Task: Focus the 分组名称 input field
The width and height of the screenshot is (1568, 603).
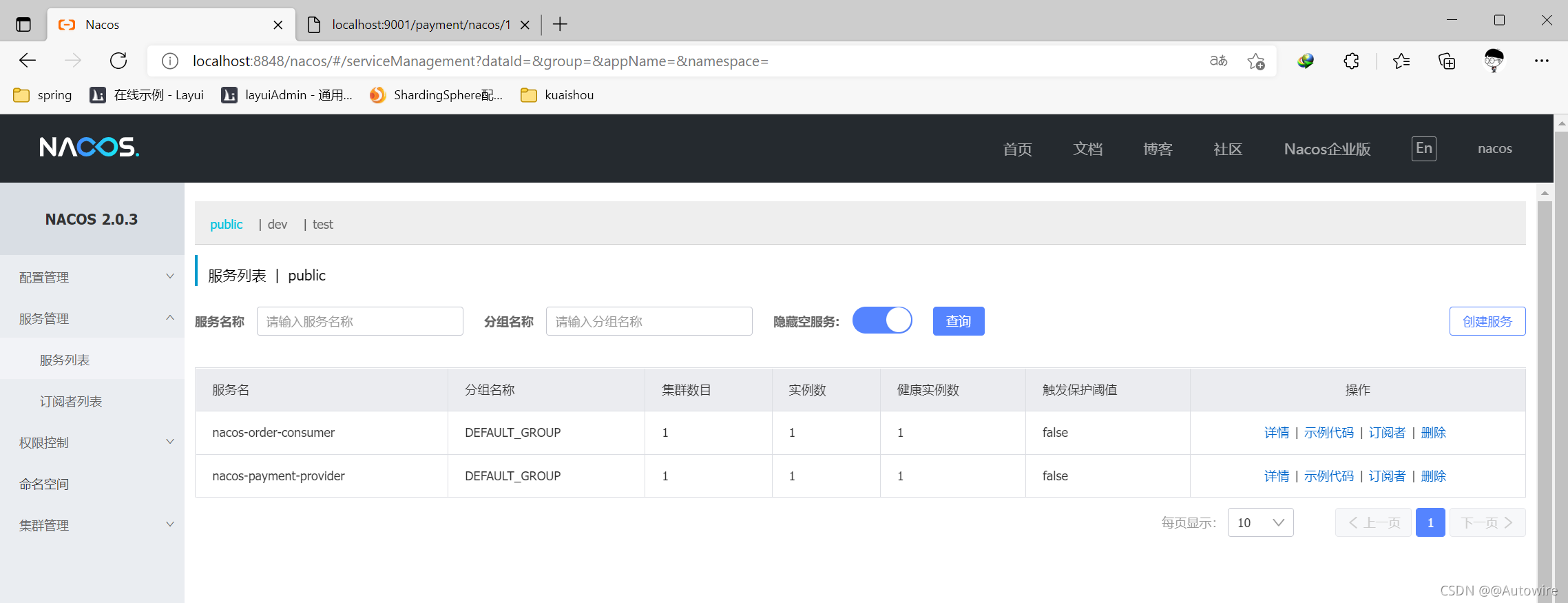Action: tap(649, 321)
